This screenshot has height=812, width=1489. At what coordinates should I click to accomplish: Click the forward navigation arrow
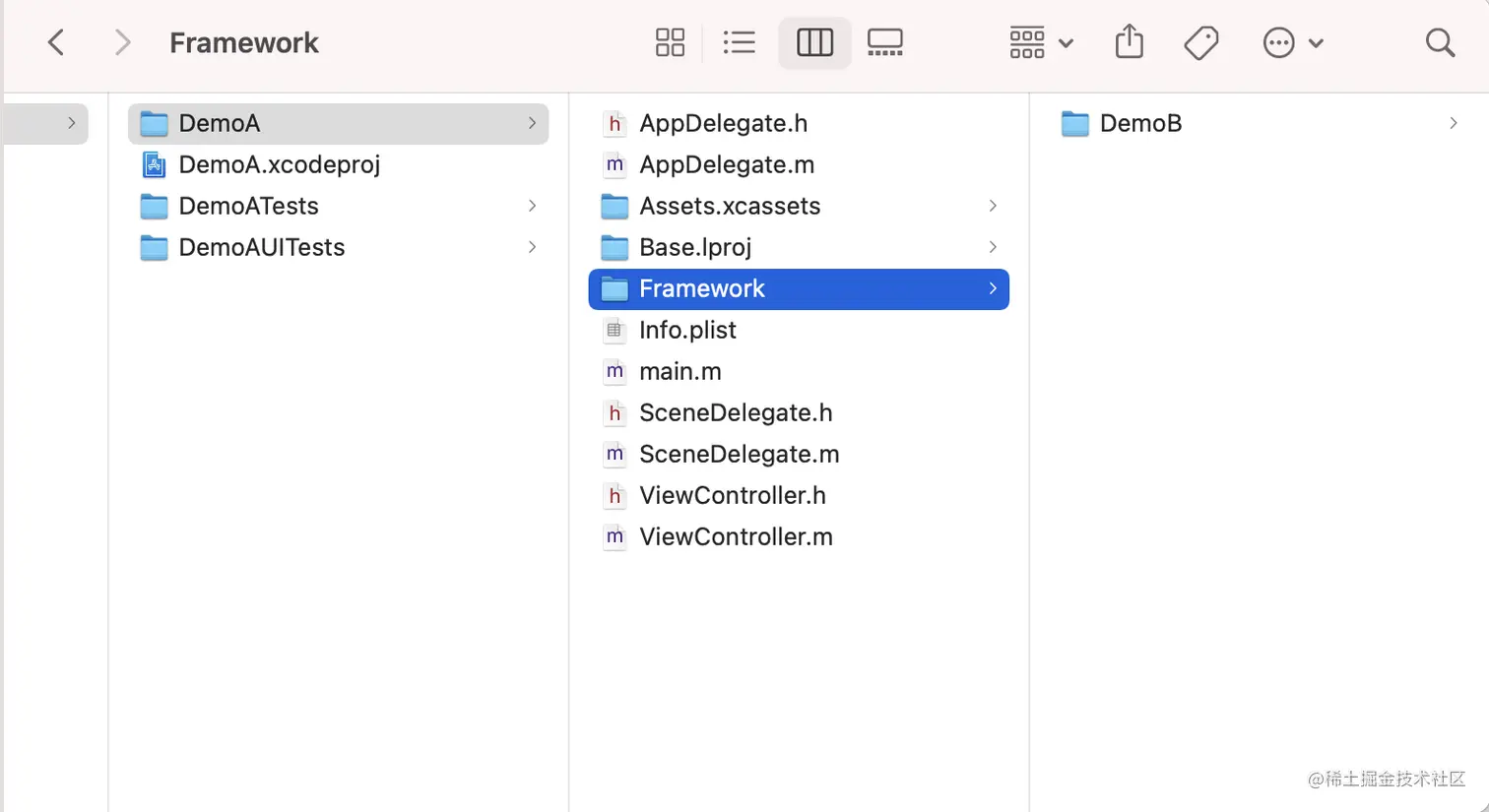point(122,42)
